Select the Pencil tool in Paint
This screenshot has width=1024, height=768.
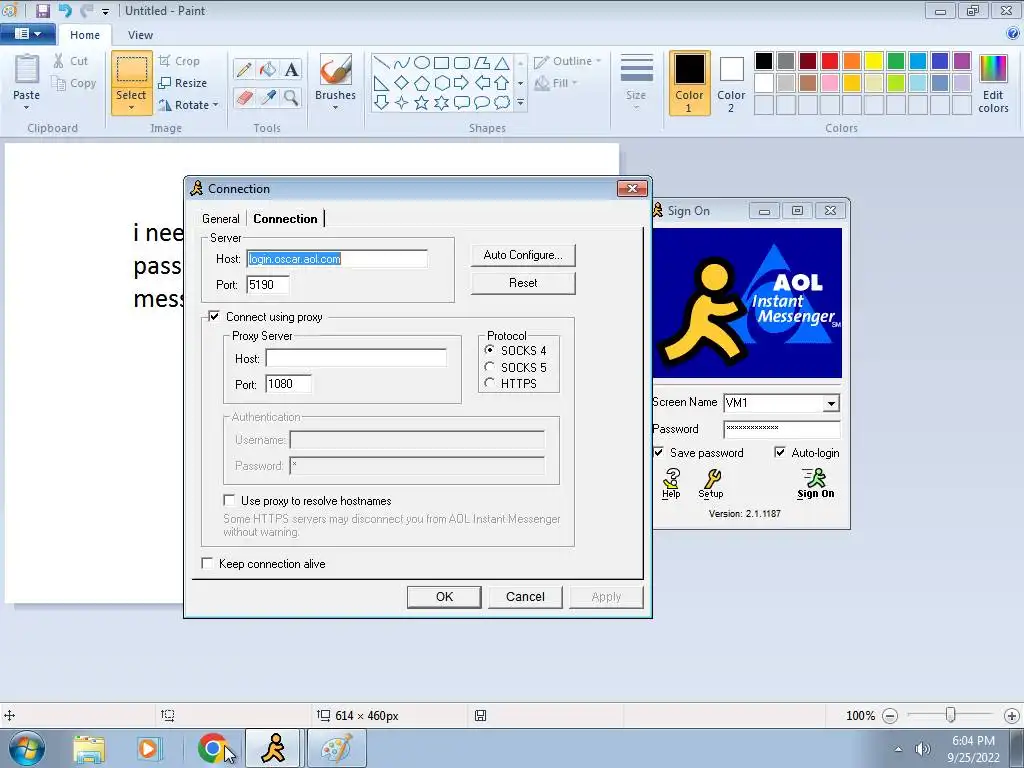click(x=244, y=69)
